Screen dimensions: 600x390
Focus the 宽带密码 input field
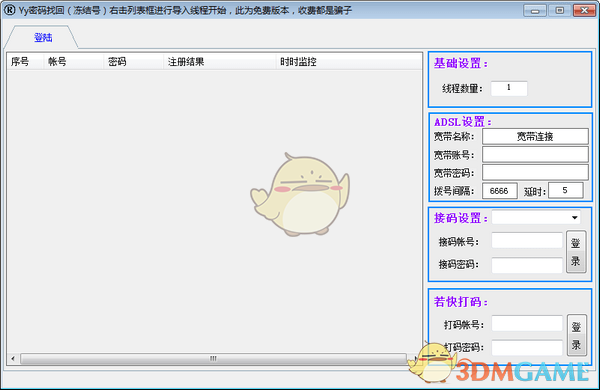(535, 173)
